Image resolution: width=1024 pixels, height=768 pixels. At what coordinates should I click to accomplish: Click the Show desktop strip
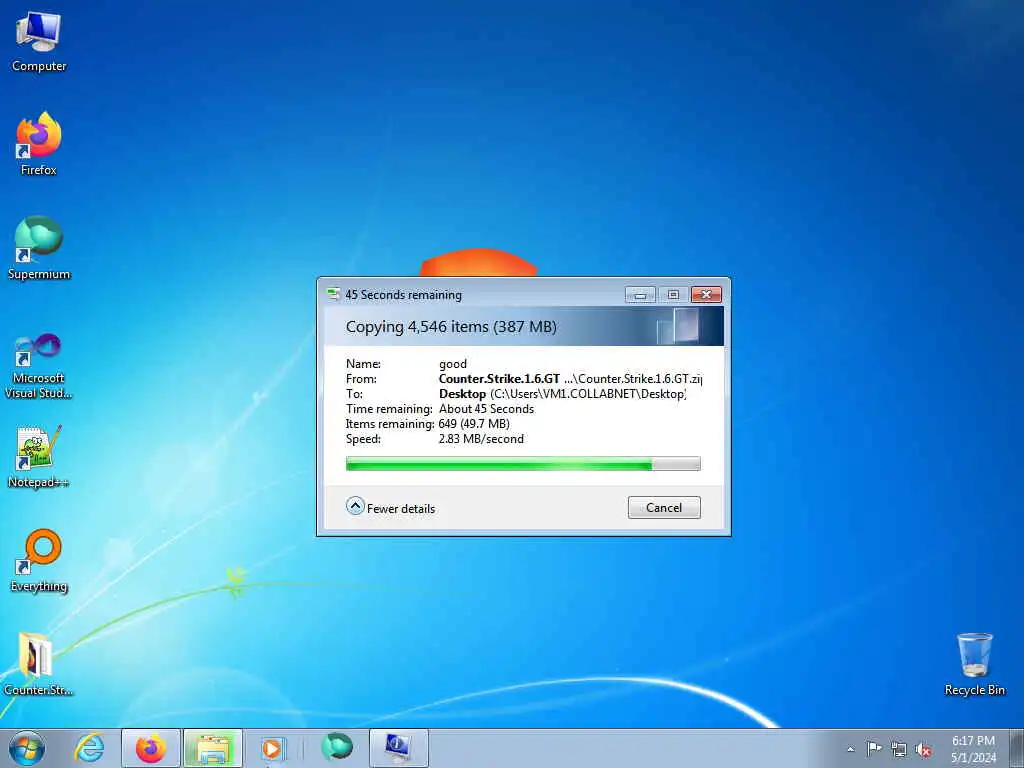[x=1017, y=748]
